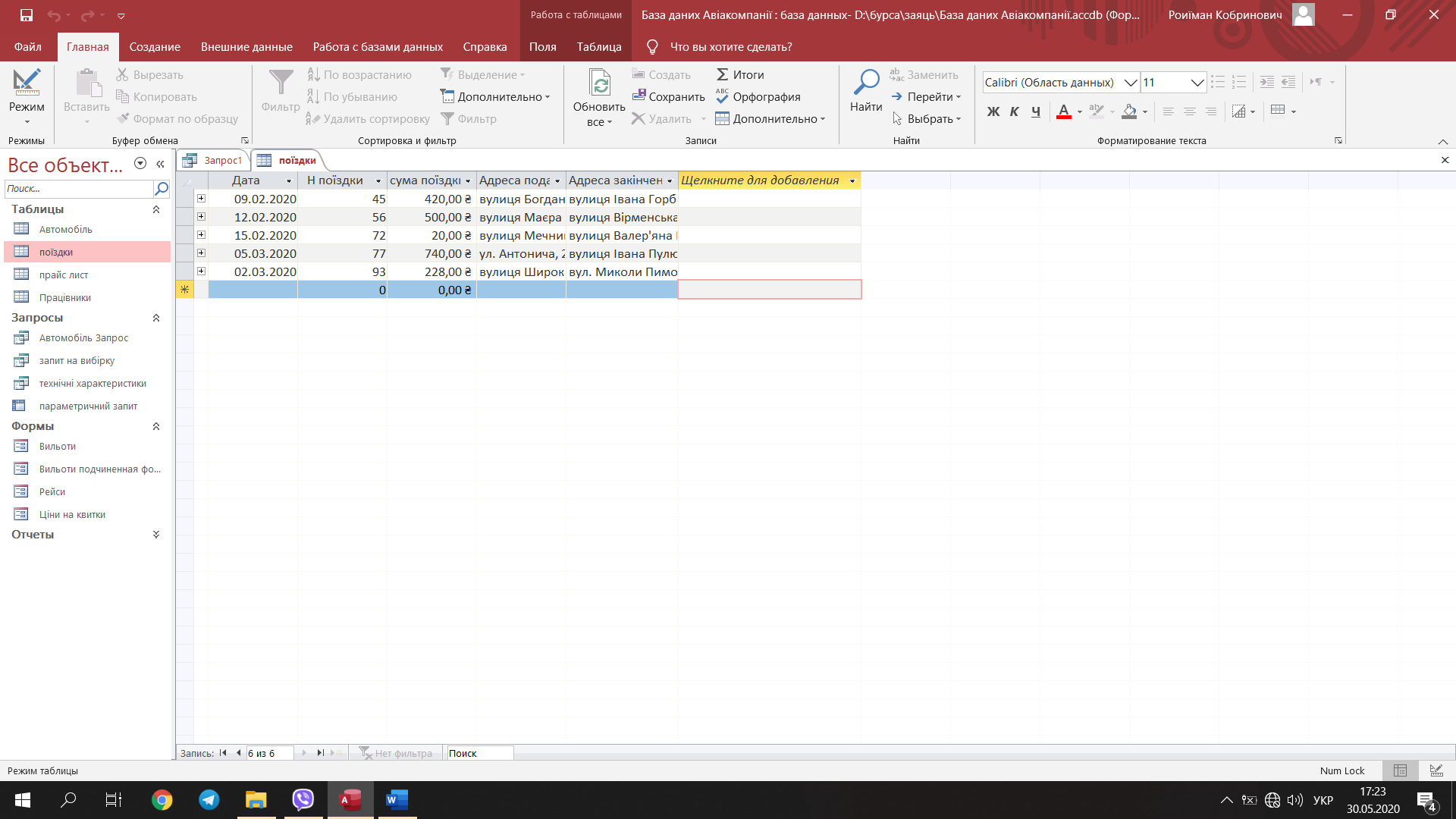Click the Дата column header
This screenshot has height=819, width=1456.
click(x=246, y=180)
